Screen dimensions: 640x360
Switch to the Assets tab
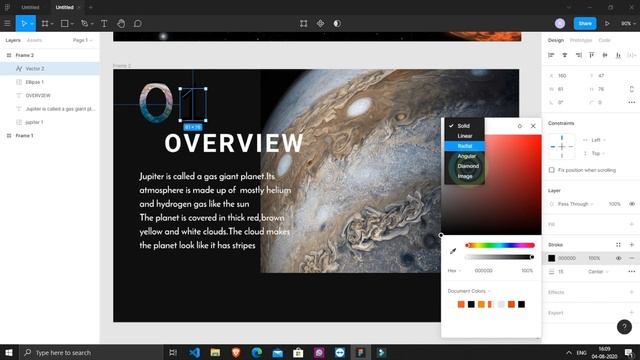pos(34,40)
